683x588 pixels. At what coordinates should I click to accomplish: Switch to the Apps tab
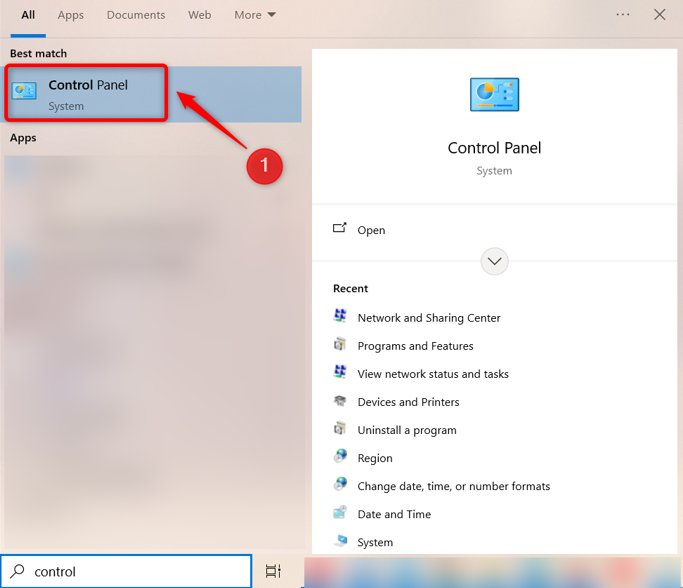71,15
